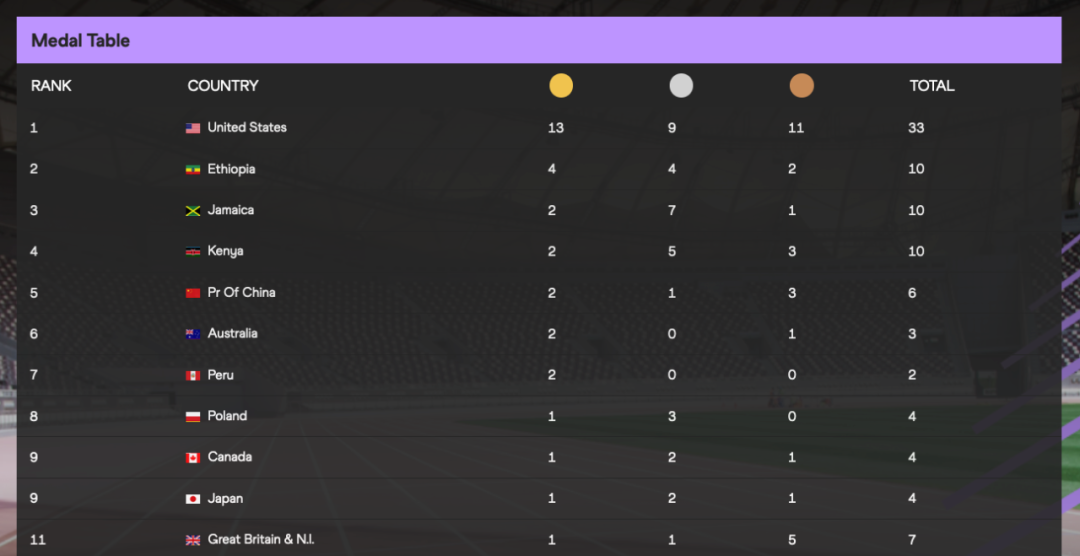Click the Poland flag icon
This screenshot has width=1080, height=556.
pos(193,417)
